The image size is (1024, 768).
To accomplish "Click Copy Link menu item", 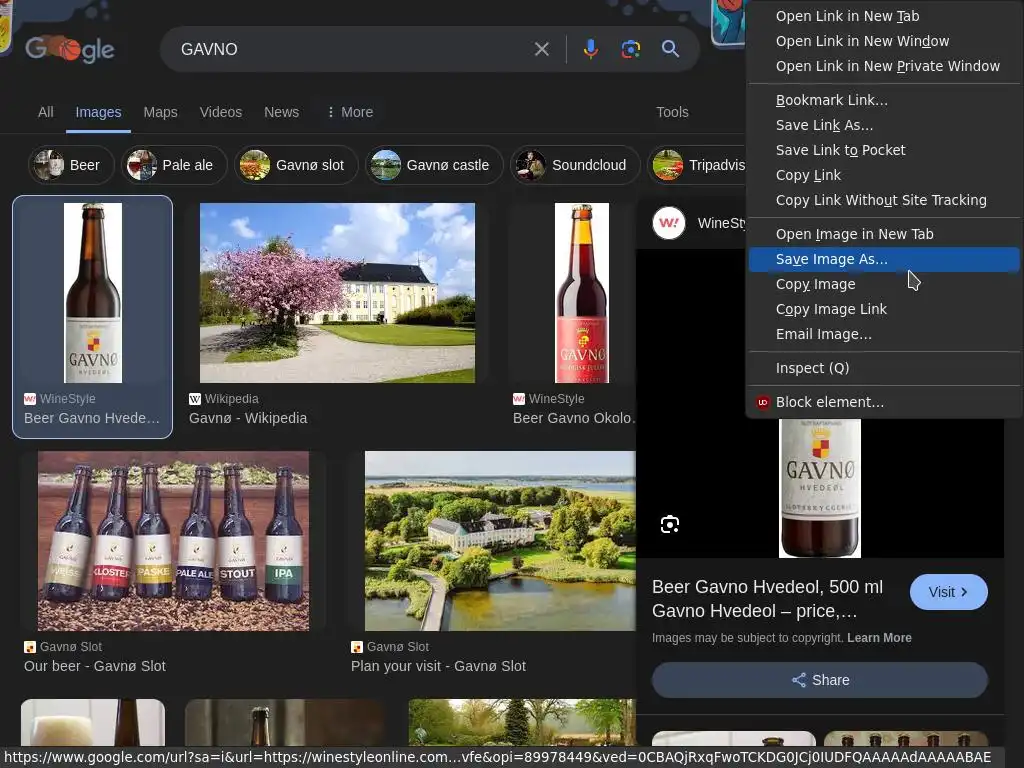I will 884,175.
